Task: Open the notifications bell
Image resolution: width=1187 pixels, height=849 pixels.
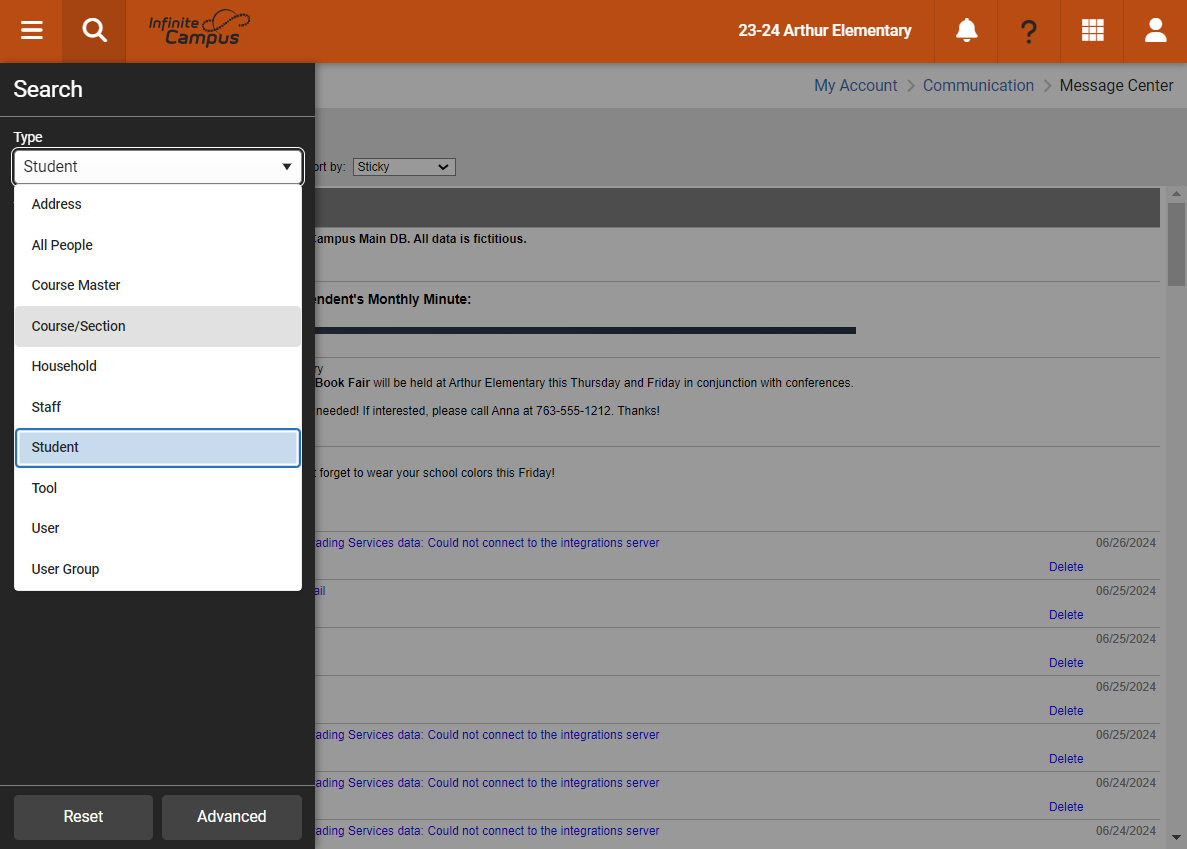Action: click(x=966, y=31)
